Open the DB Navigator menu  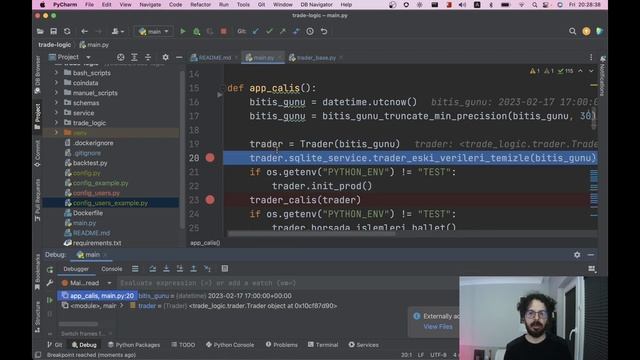click(316, 4)
